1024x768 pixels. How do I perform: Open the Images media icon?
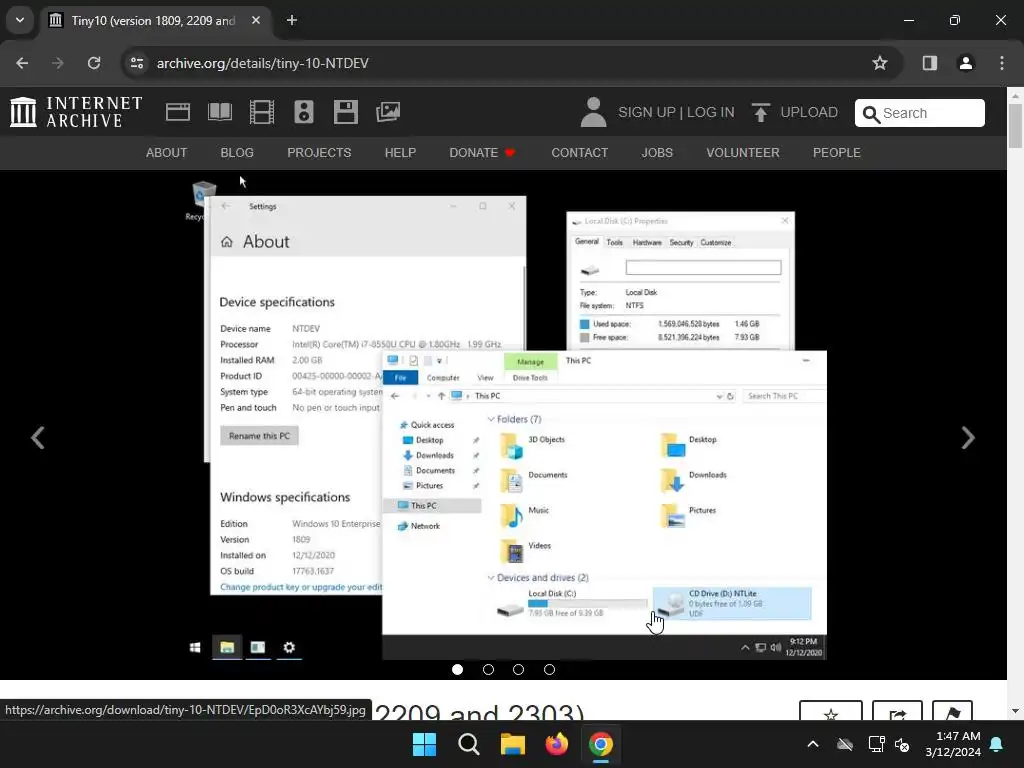388,112
